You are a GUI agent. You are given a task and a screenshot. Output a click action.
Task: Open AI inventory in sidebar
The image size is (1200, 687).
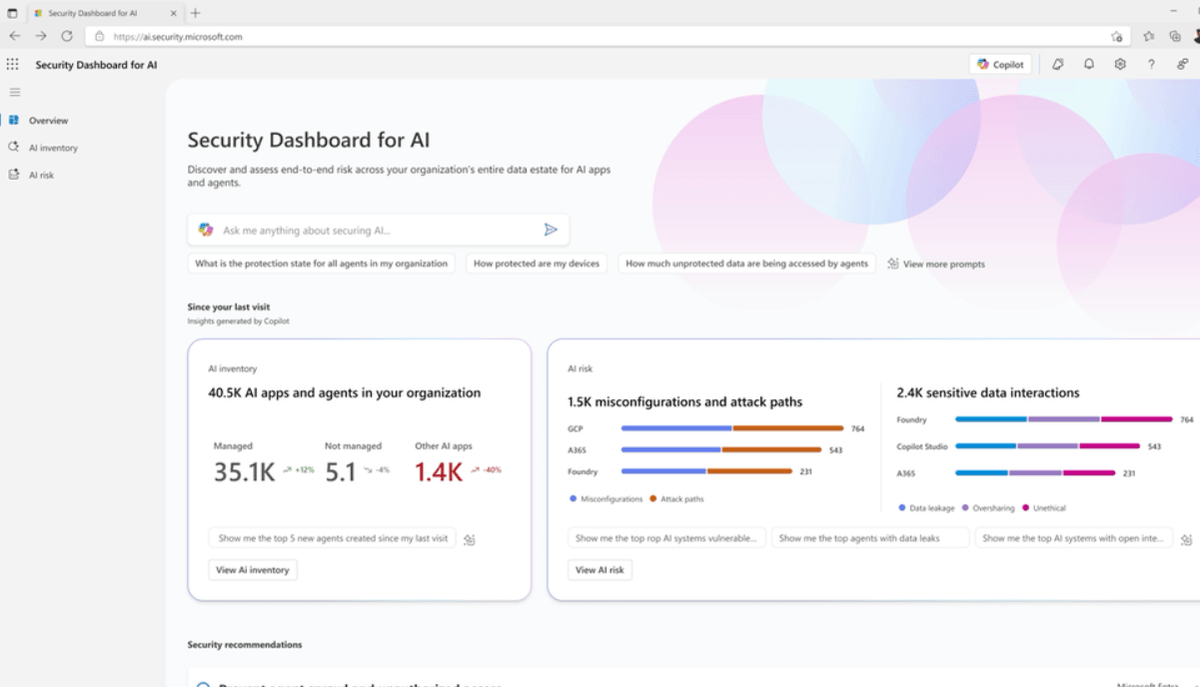click(53, 148)
